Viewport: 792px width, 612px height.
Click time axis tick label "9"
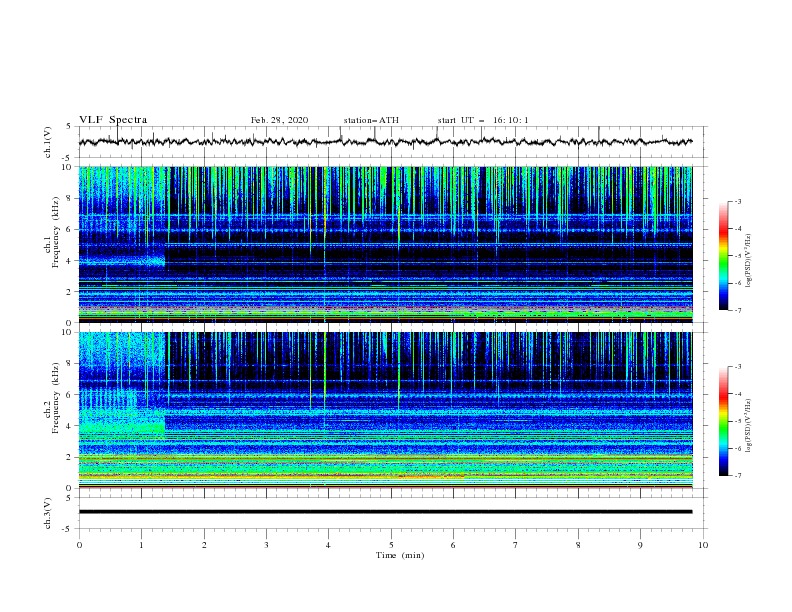tap(640, 545)
